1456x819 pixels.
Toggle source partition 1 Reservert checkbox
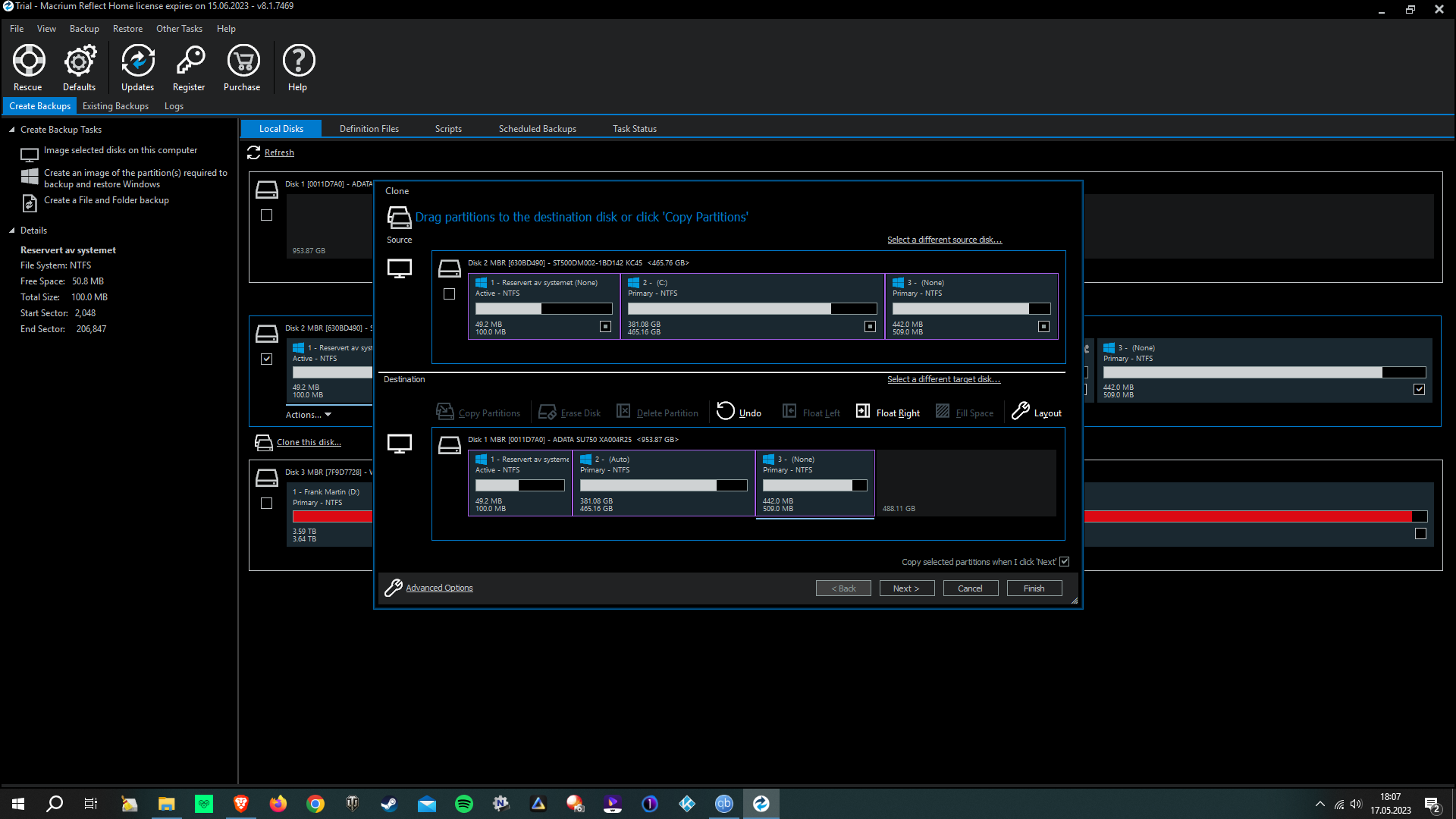click(605, 326)
